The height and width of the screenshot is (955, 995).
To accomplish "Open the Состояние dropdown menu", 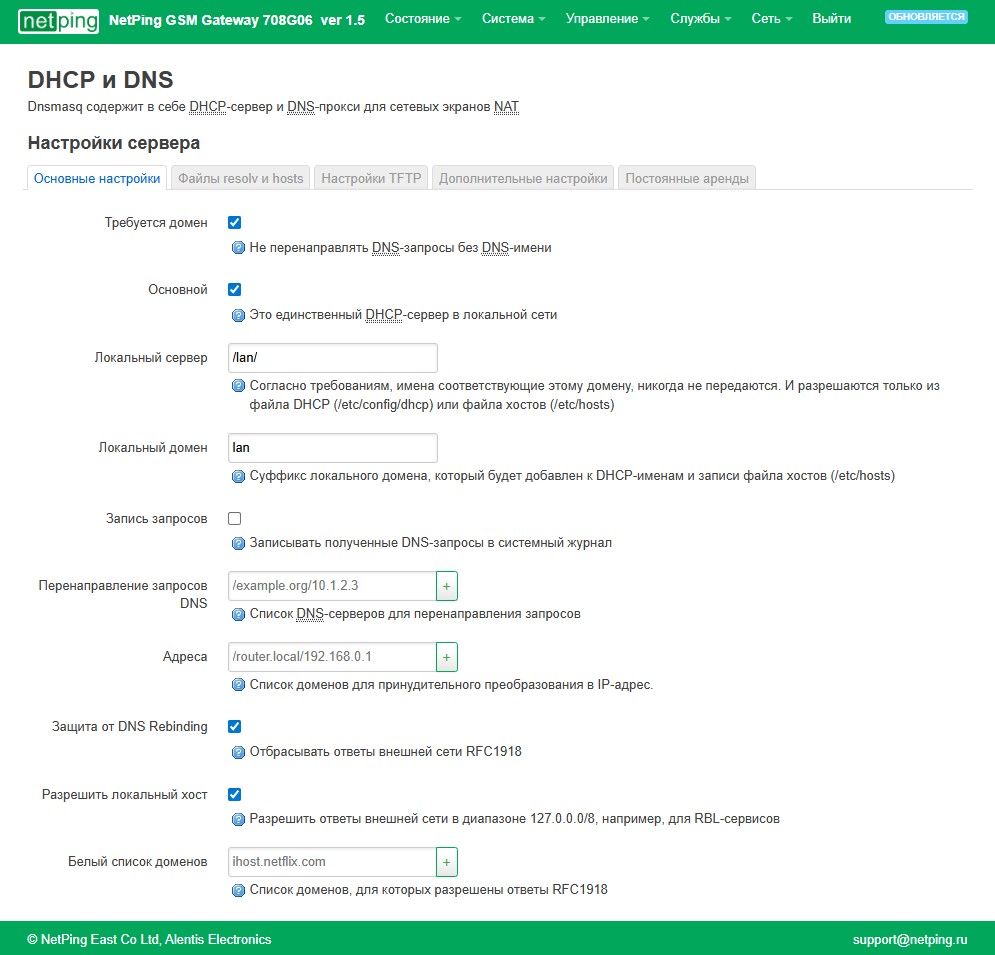I will coord(423,19).
